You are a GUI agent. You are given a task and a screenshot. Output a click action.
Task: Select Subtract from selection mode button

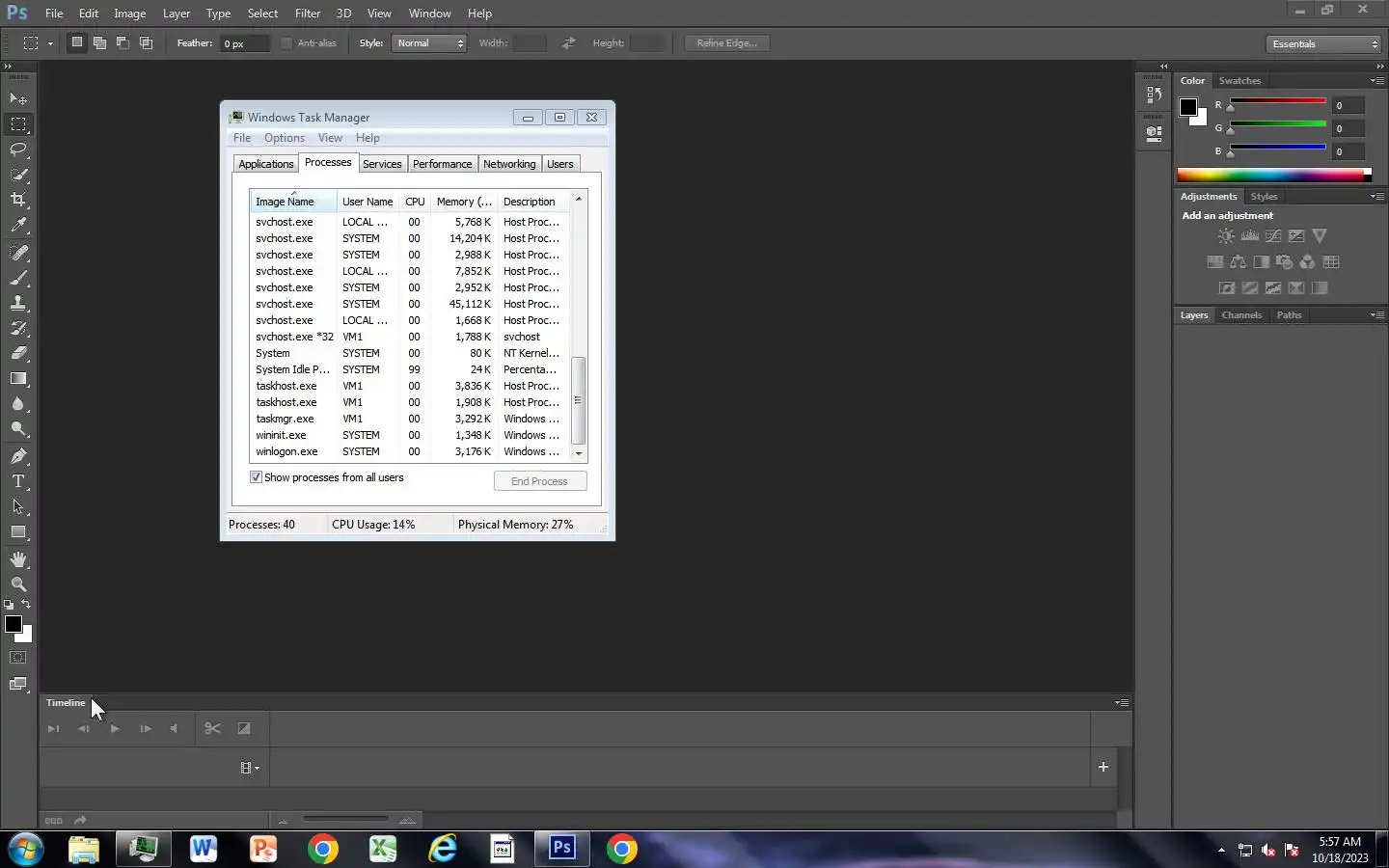click(x=123, y=42)
